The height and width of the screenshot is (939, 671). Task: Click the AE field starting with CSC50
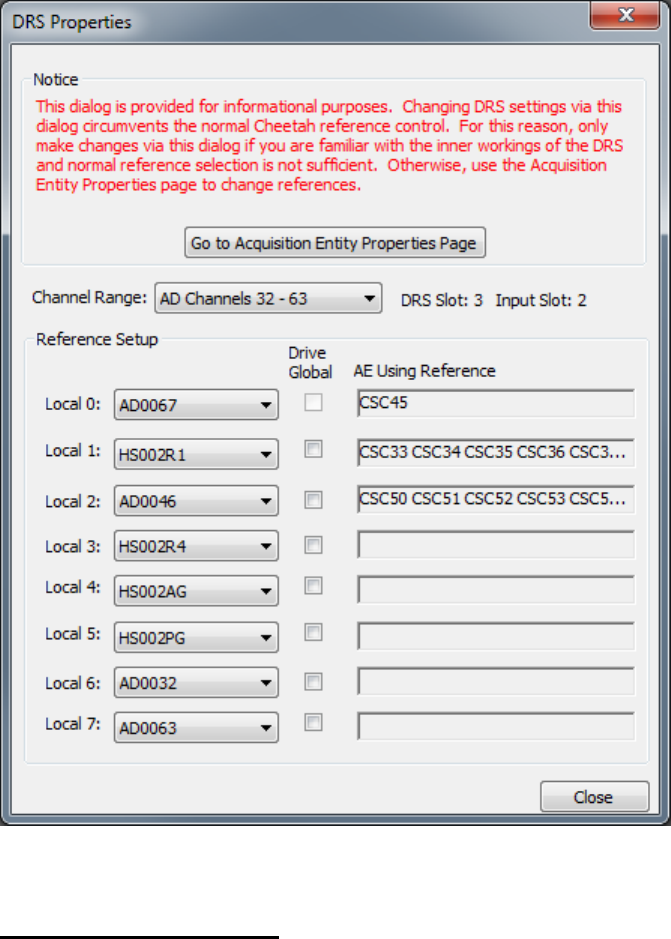coord(496,499)
